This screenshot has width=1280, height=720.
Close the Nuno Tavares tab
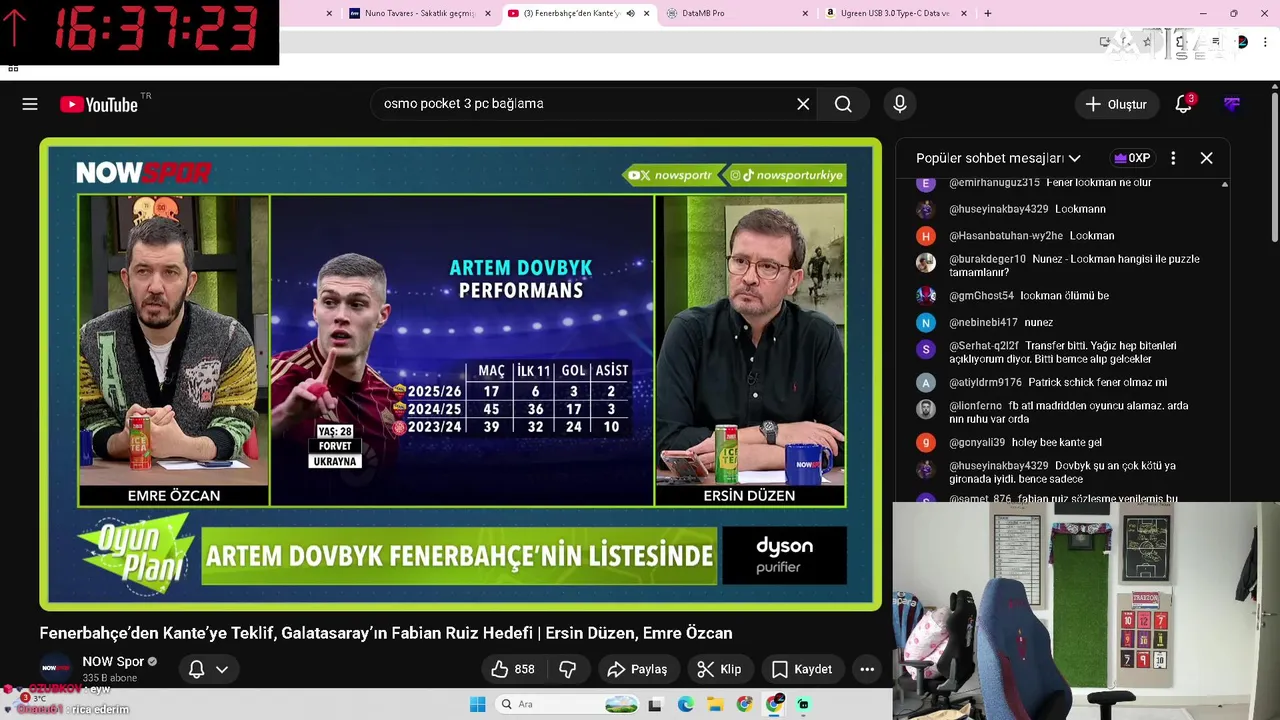(488, 13)
